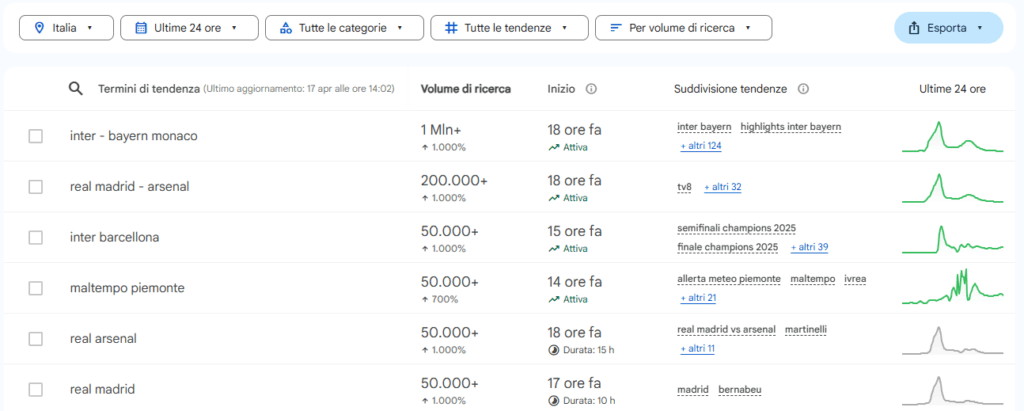The height and width of the screenshot is (411, 1024).
Task: Click the search magnifier icon
Action: click(75, 89)
